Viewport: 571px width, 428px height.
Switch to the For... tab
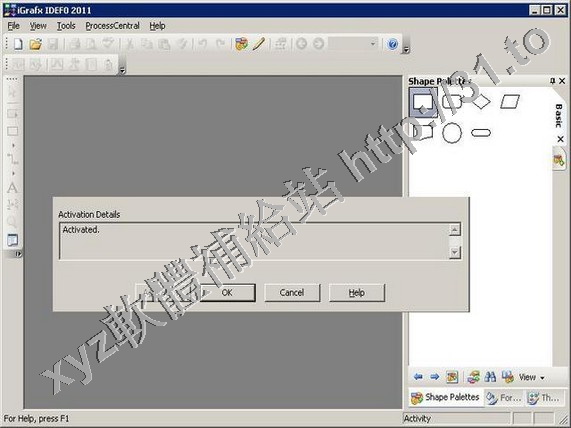(504, 398)
